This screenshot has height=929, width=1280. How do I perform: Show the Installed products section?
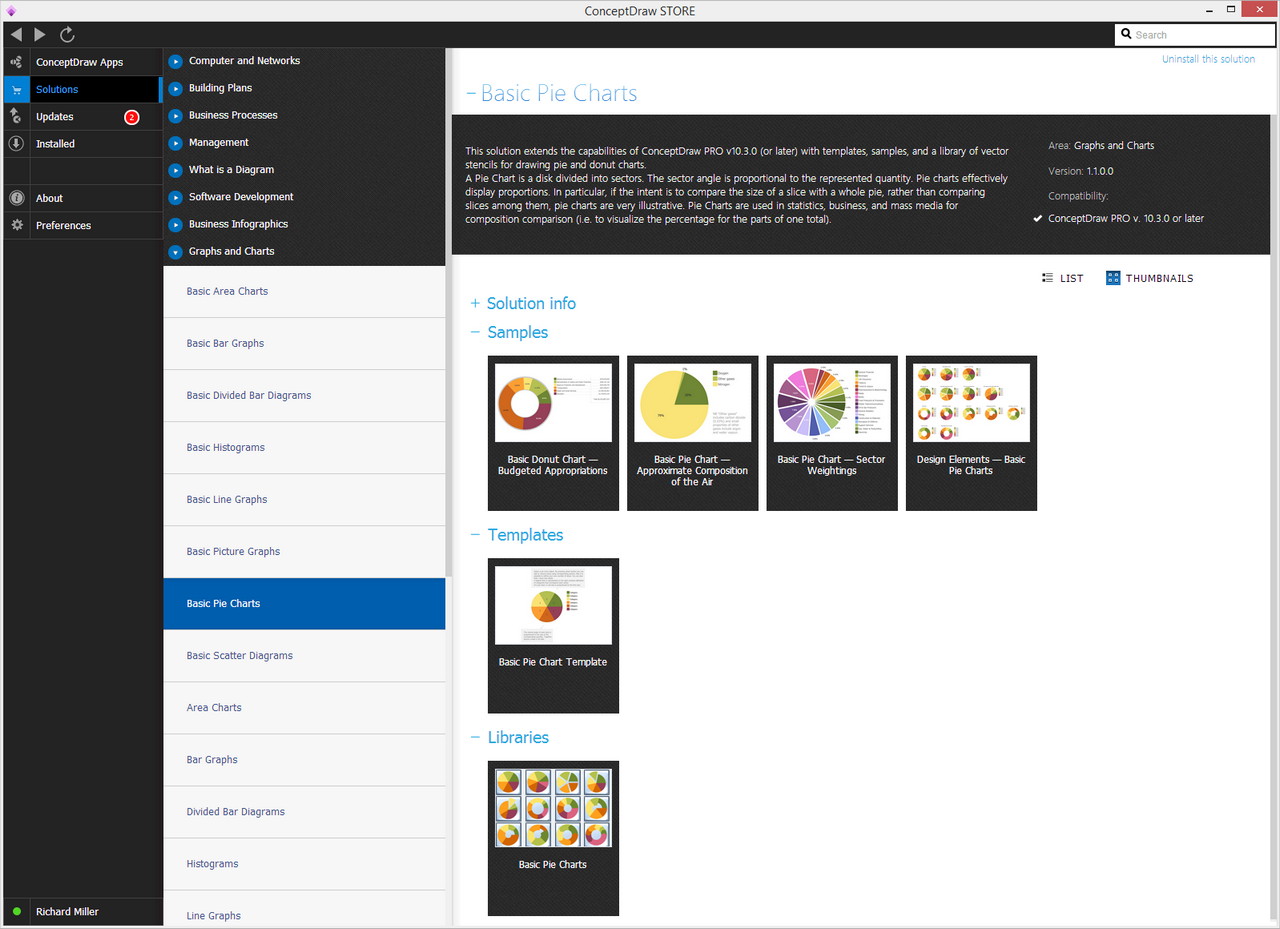(83, 144)
